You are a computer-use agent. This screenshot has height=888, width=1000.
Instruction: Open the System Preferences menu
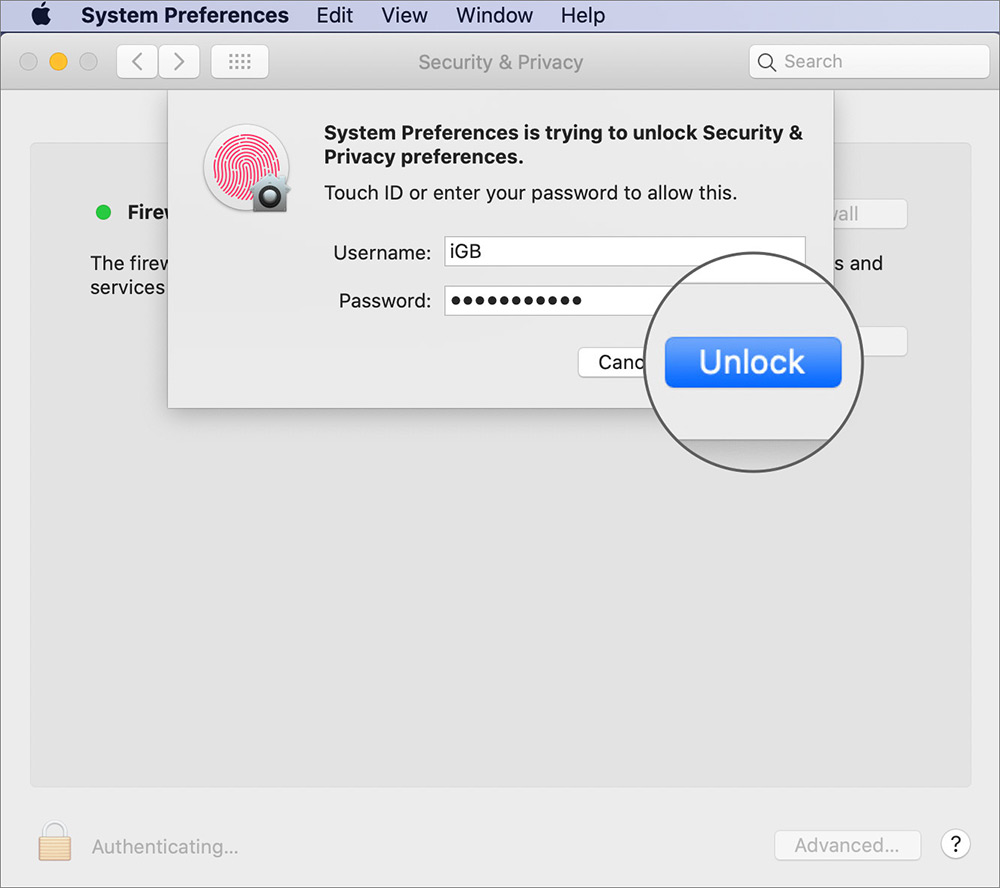coord(184,15)
